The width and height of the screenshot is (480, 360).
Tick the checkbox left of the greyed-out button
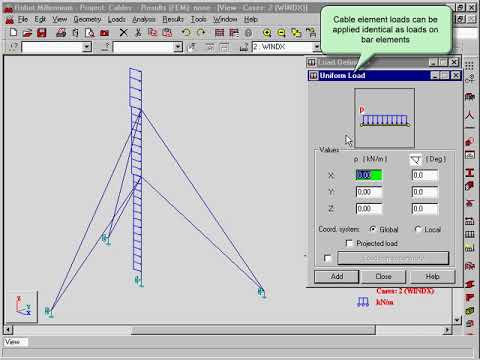(328, 258)
